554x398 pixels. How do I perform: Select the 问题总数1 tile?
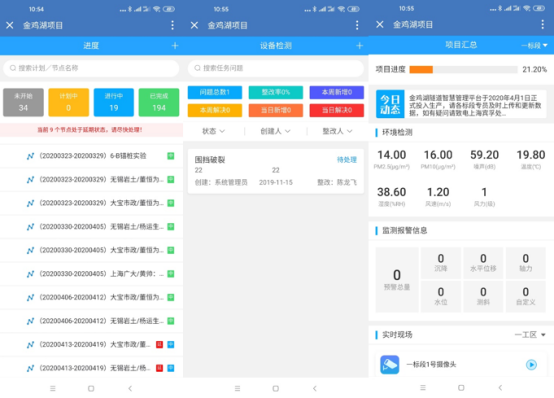[215, 92]
